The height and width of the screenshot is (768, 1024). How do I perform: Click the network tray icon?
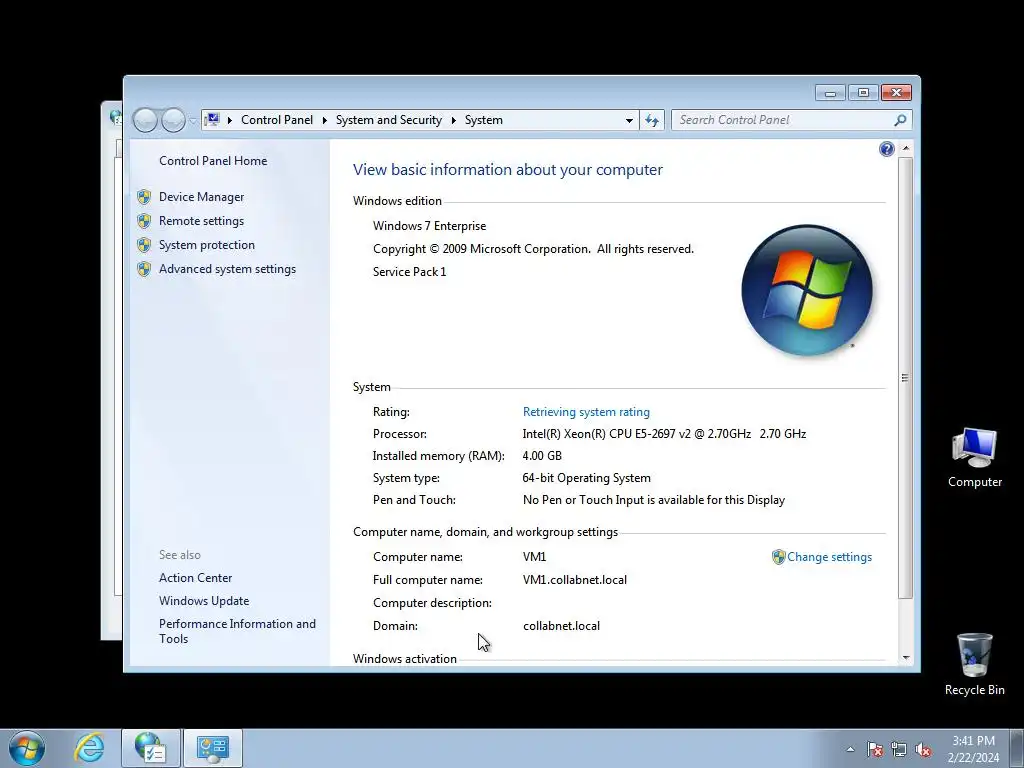coord(899,749)
